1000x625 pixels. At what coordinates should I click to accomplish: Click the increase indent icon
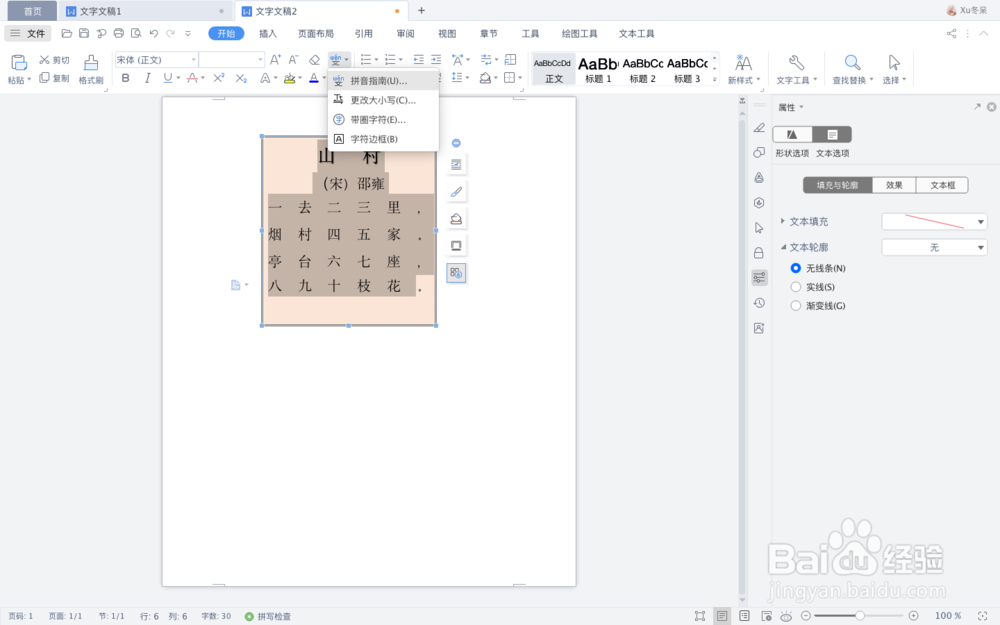point(436,60)
